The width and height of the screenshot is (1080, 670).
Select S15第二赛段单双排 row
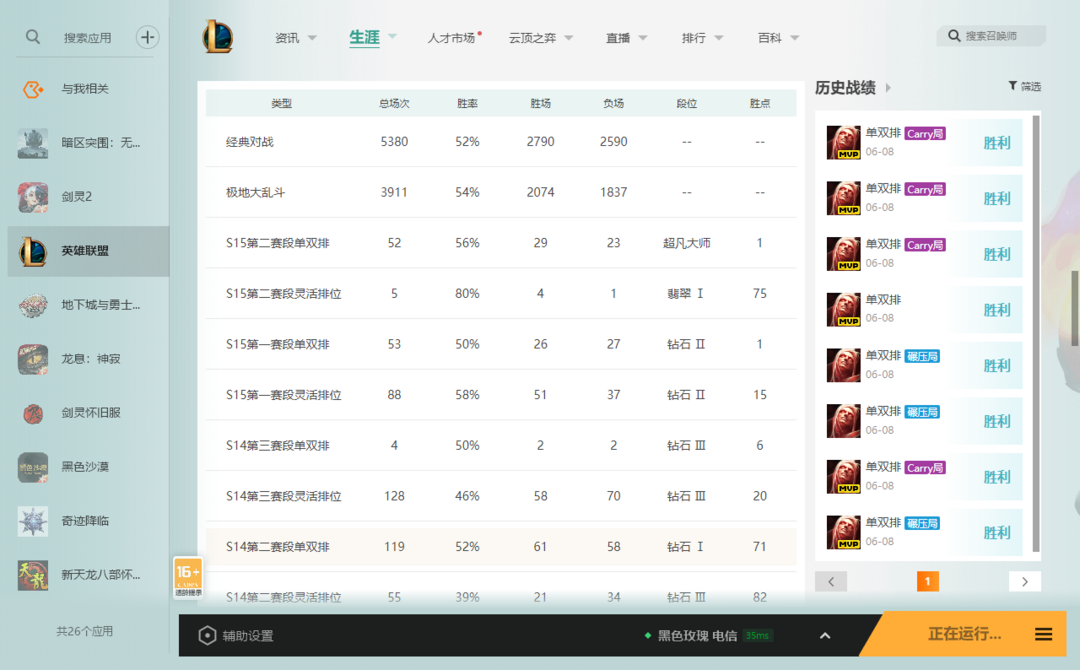pyautogui.click(x=501, y=243)
